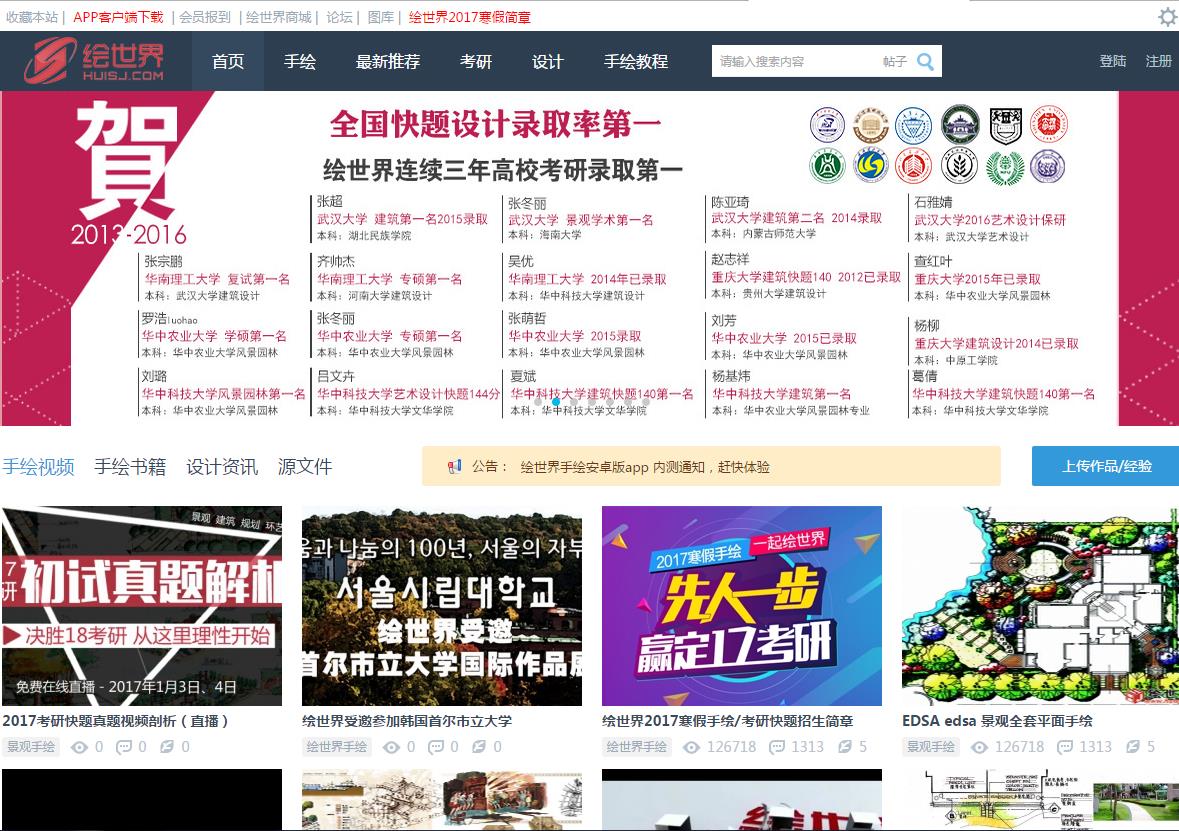Switch to the 手绘视频 tab
This screenshot has height=831, width=1179.
coord(38,467)
